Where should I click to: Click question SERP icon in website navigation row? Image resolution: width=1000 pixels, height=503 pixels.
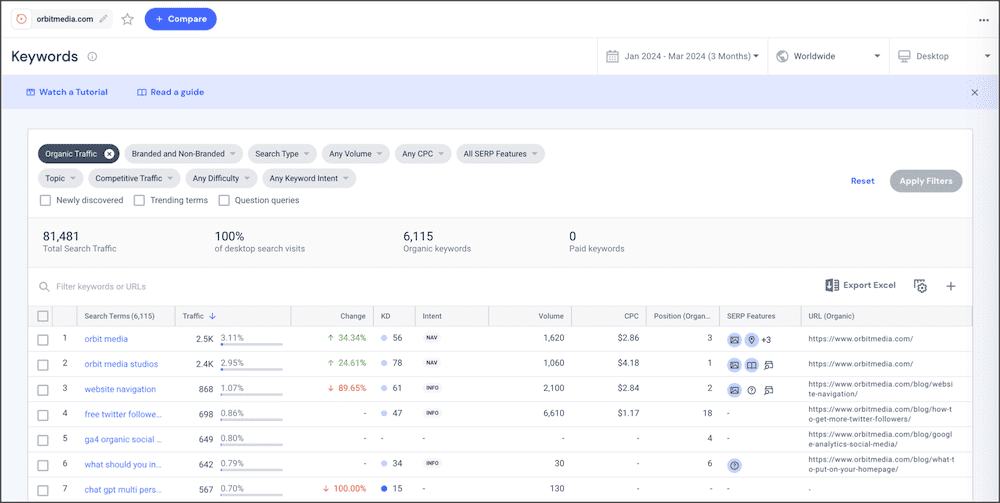[752, 390]
